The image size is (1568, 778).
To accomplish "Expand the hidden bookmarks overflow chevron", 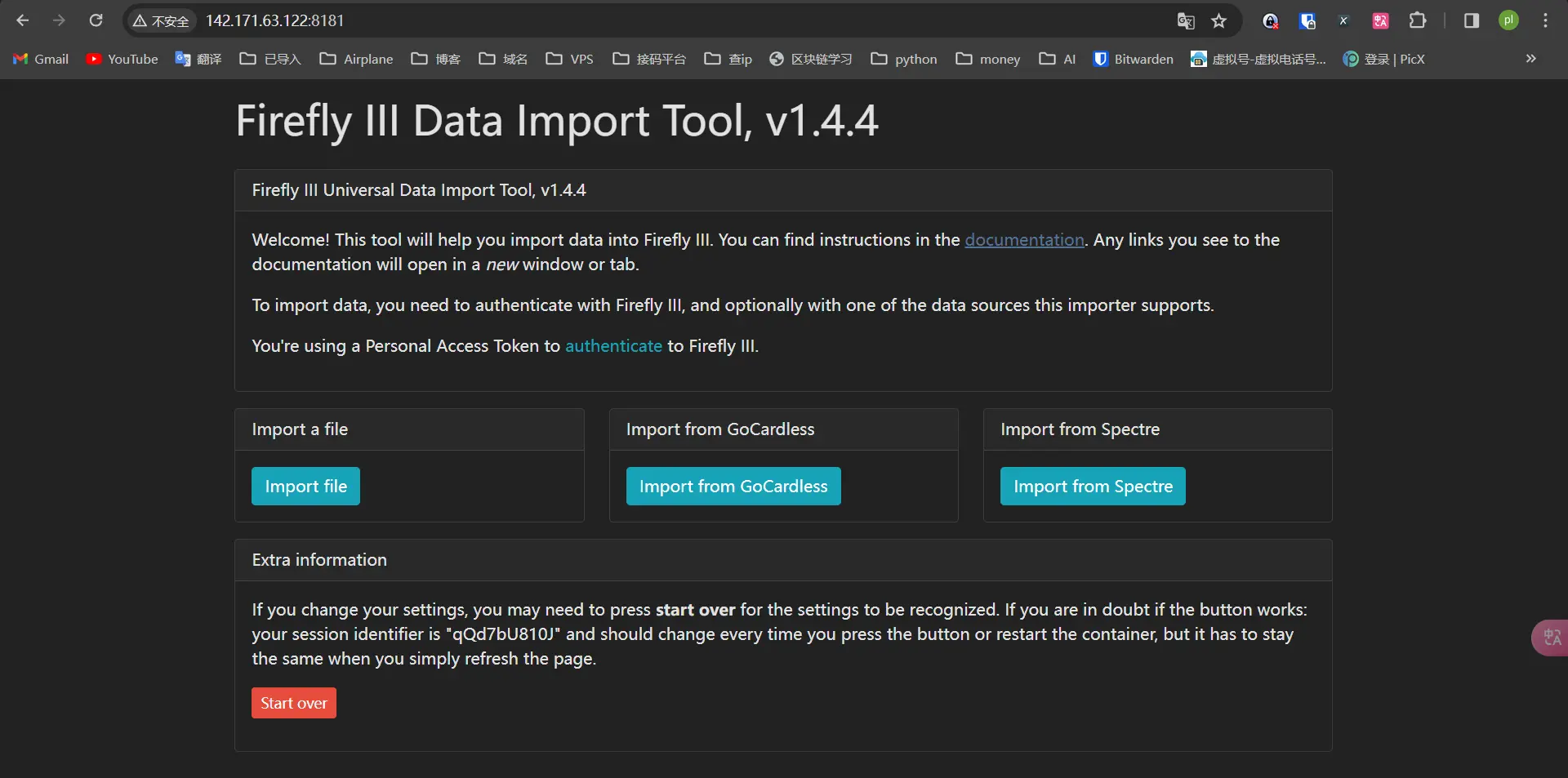I will (x=1530, y=59).
